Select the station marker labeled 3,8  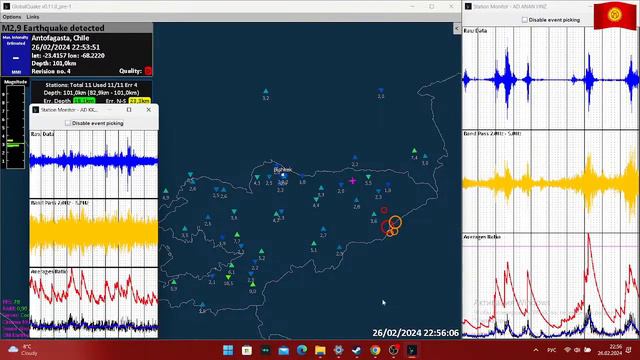click(x=234, y=212)
